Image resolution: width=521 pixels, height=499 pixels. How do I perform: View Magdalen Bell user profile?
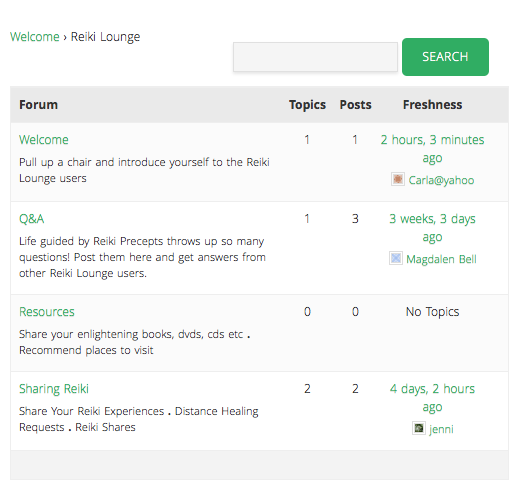pyautogui.click(x=441, y=259)
